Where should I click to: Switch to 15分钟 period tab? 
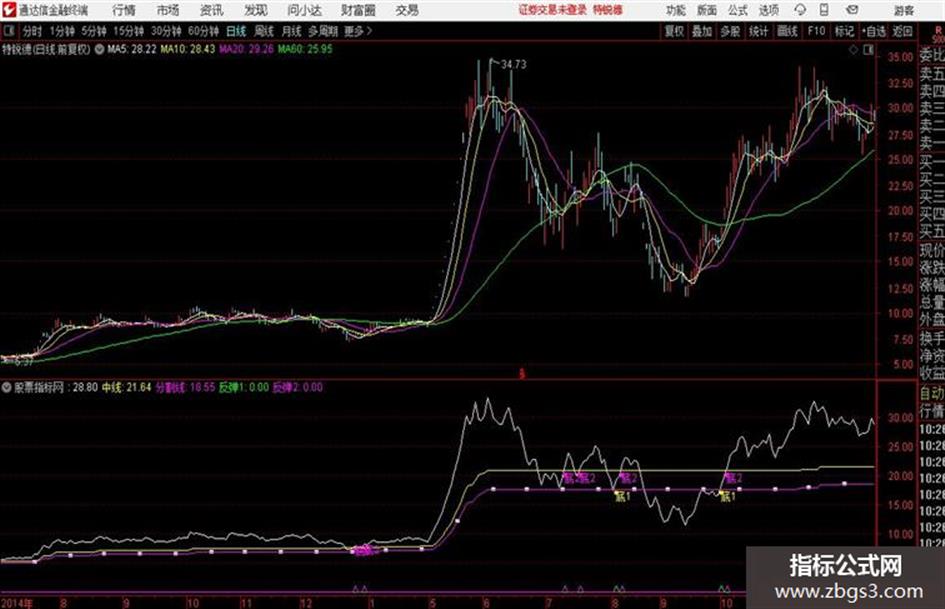coord(128,31)
